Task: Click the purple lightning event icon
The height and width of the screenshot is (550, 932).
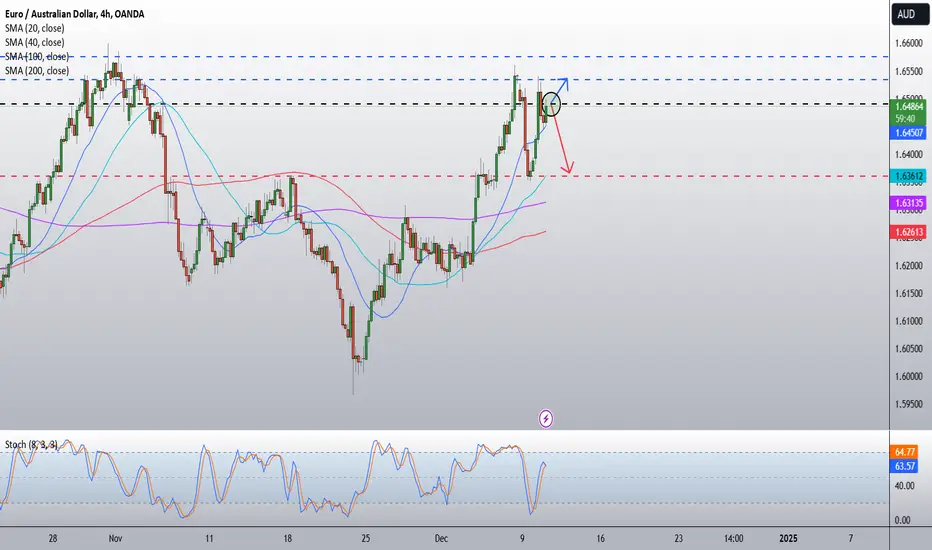Action: [x=546, y=419]
